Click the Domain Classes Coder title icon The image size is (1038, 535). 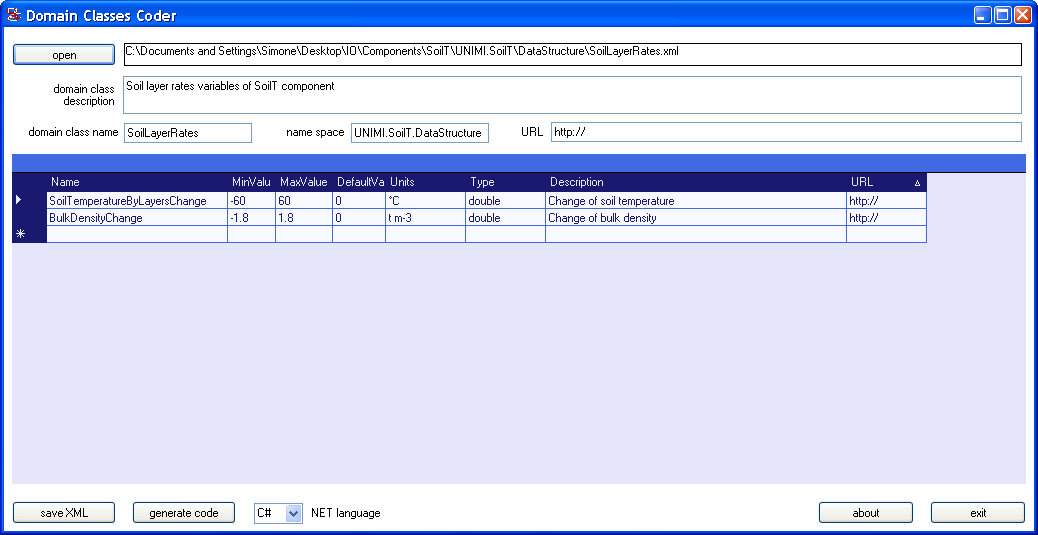[x=13, y=15]
